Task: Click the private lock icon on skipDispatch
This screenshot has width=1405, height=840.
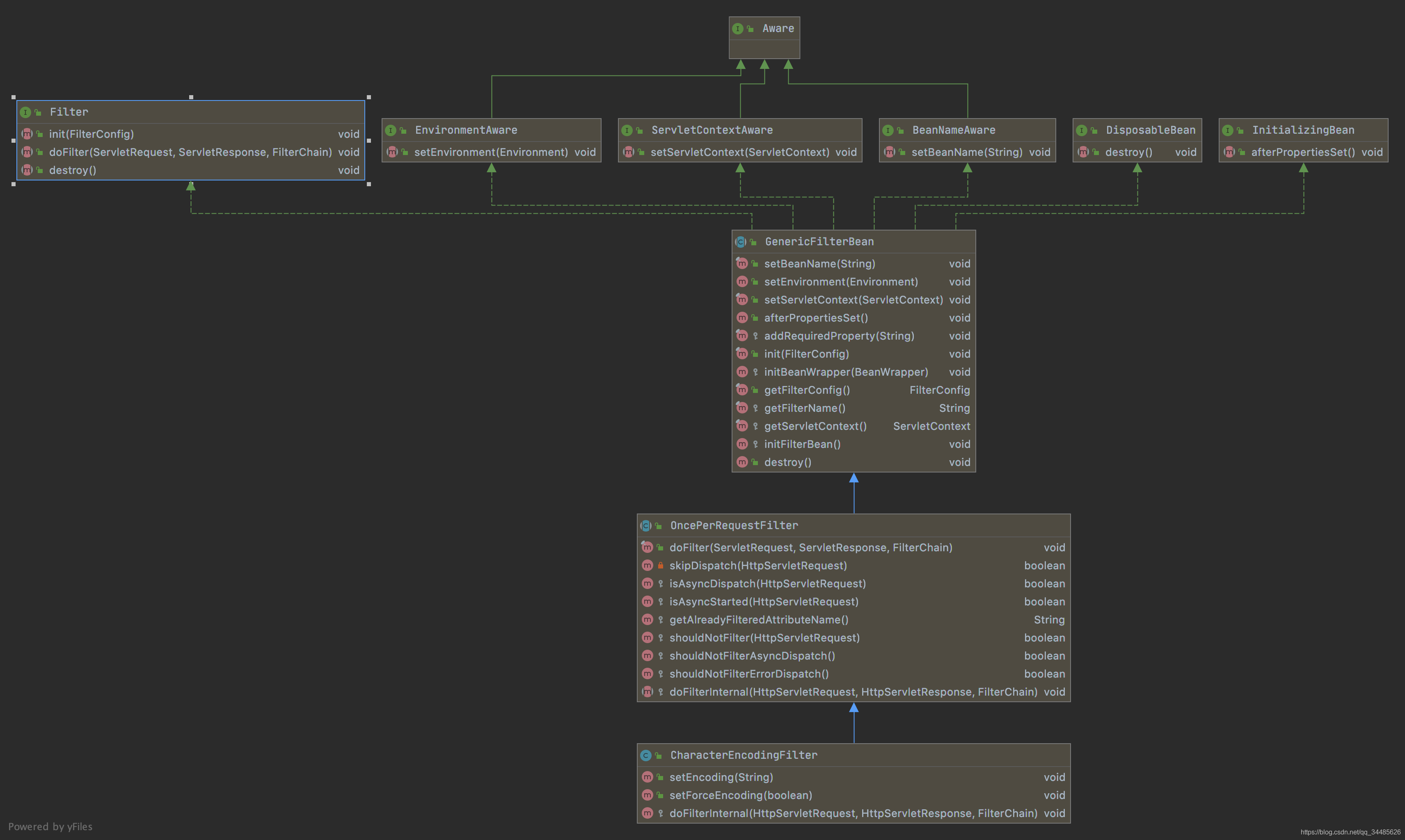Action: (x=660, y=566)
